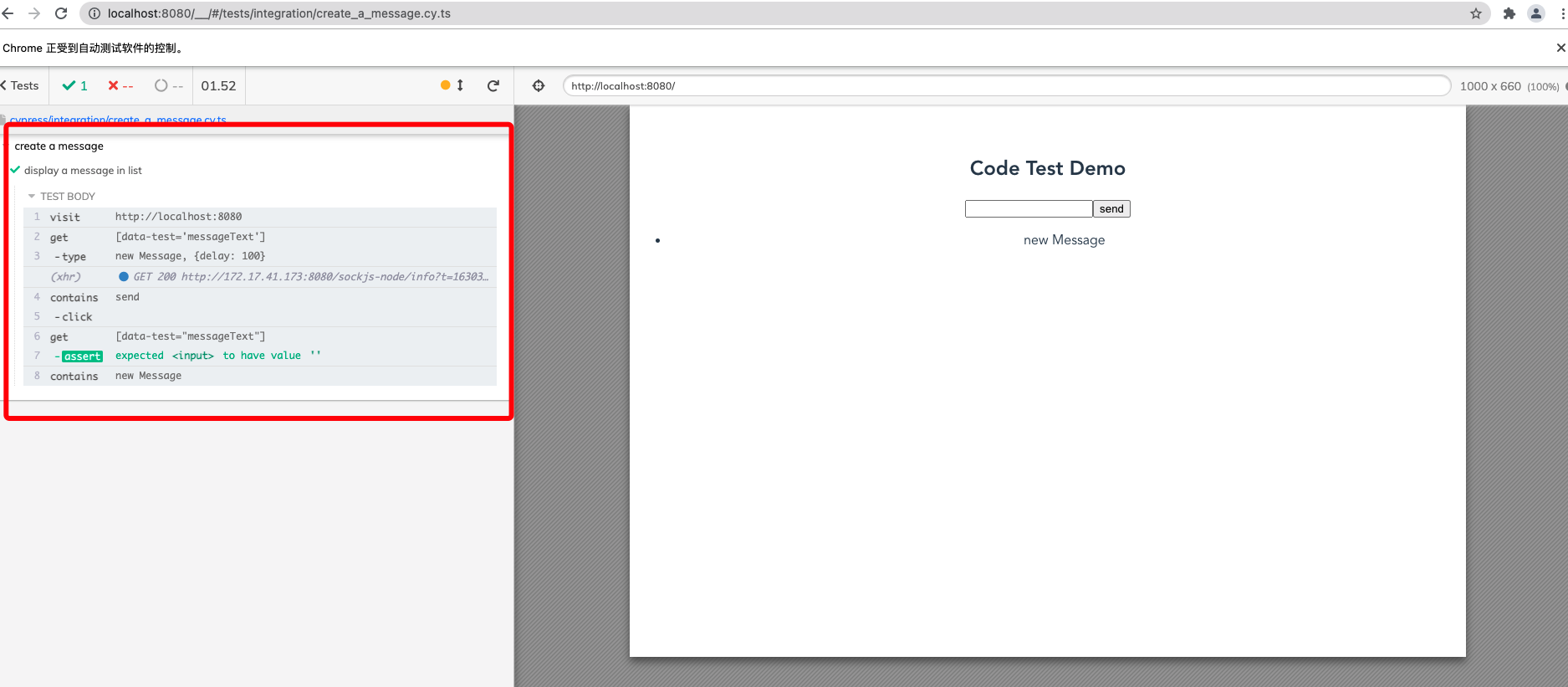The width and height of the screenshot is (1568, 687).
Task: Select the visit http://localhost:8080 command
Action: [260, 217]
